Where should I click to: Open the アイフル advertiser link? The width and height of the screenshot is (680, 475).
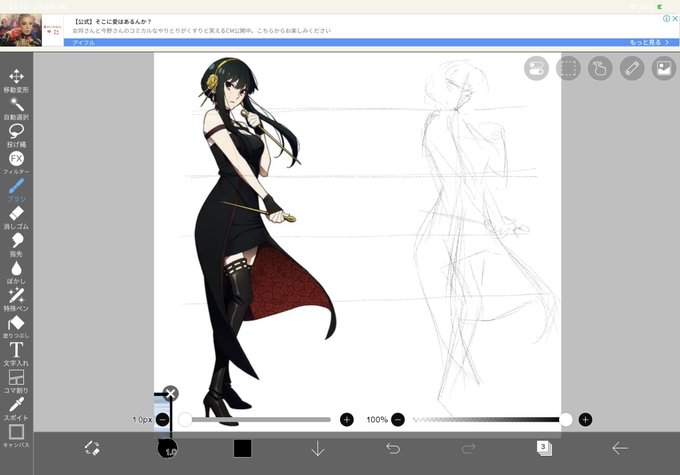83,43
